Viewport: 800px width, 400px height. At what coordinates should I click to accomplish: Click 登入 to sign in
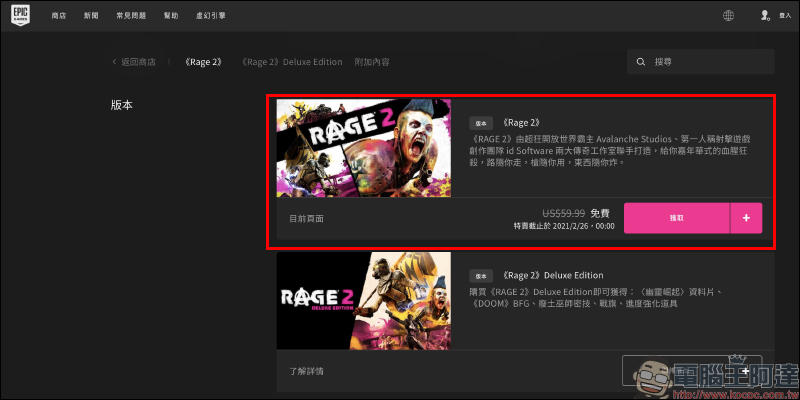785,16
